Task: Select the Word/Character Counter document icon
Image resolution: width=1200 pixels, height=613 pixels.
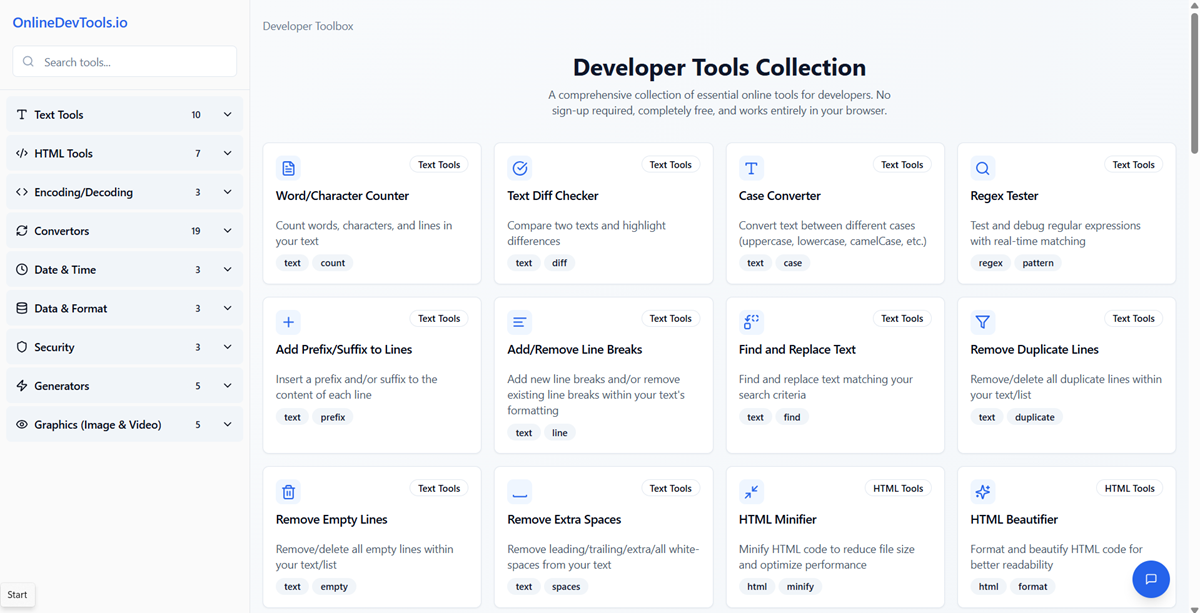Action: [288, 168]
